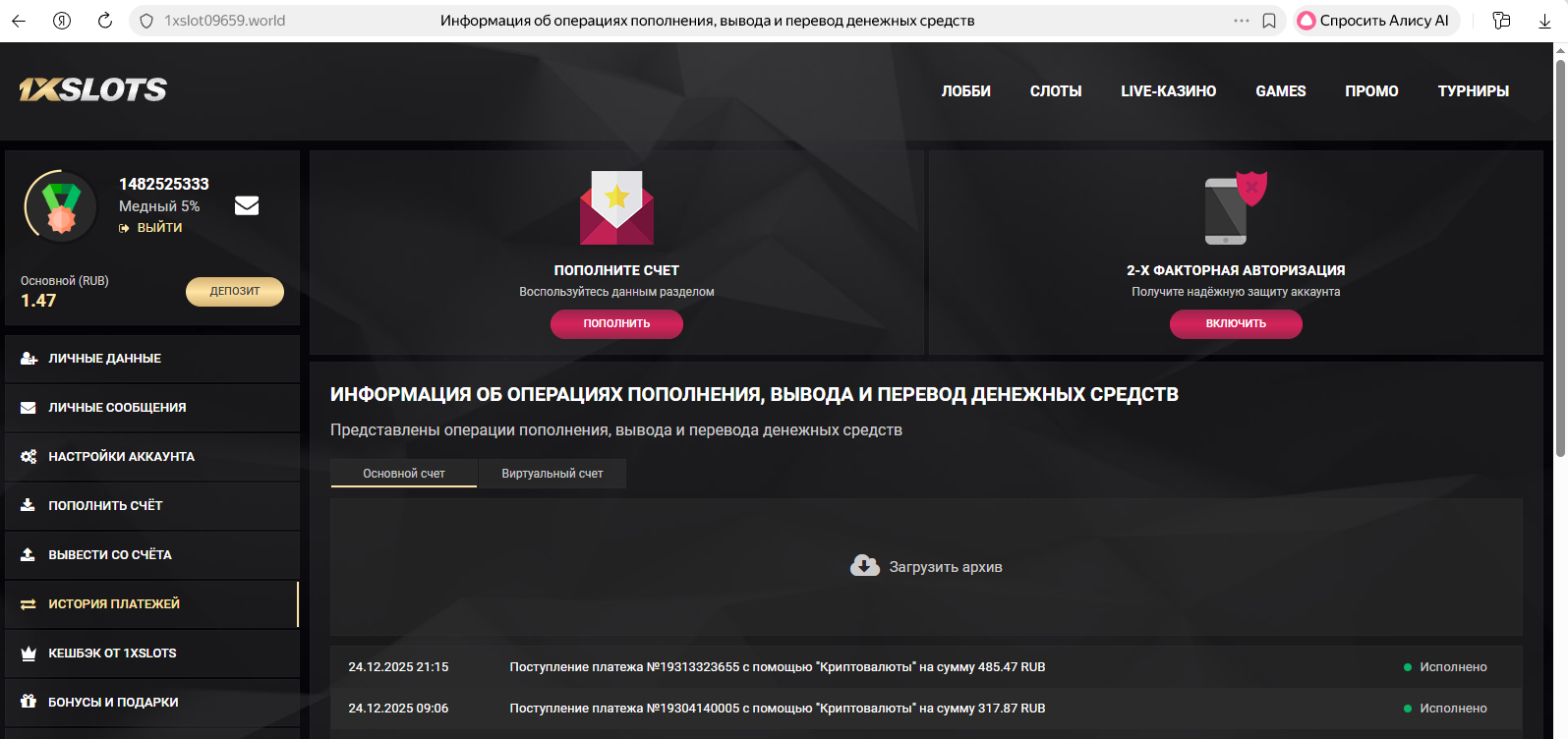Switch to the Основной счет tab

(x=404, y=474)
